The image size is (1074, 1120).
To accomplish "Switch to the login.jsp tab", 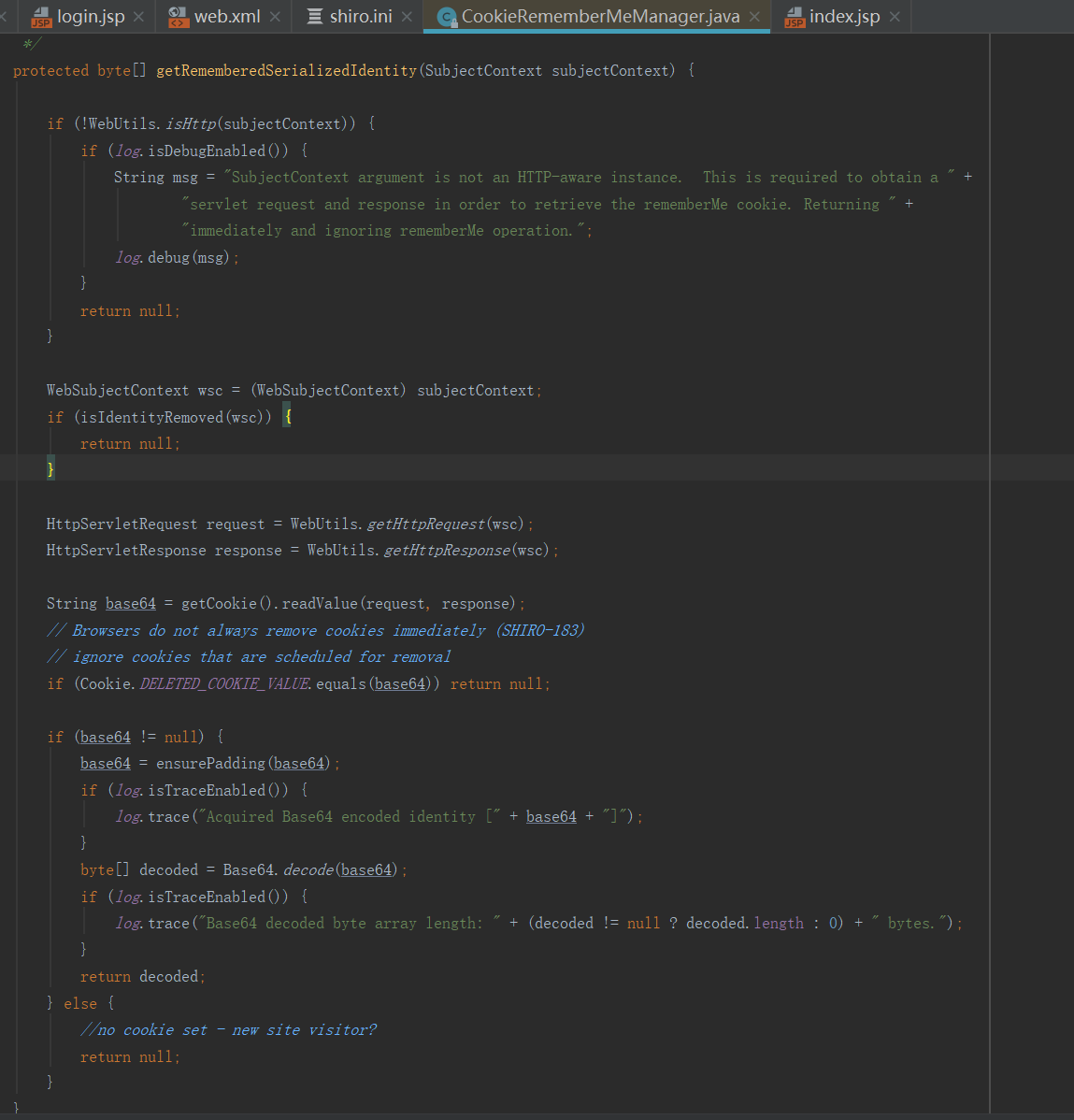I will [91, 17].
